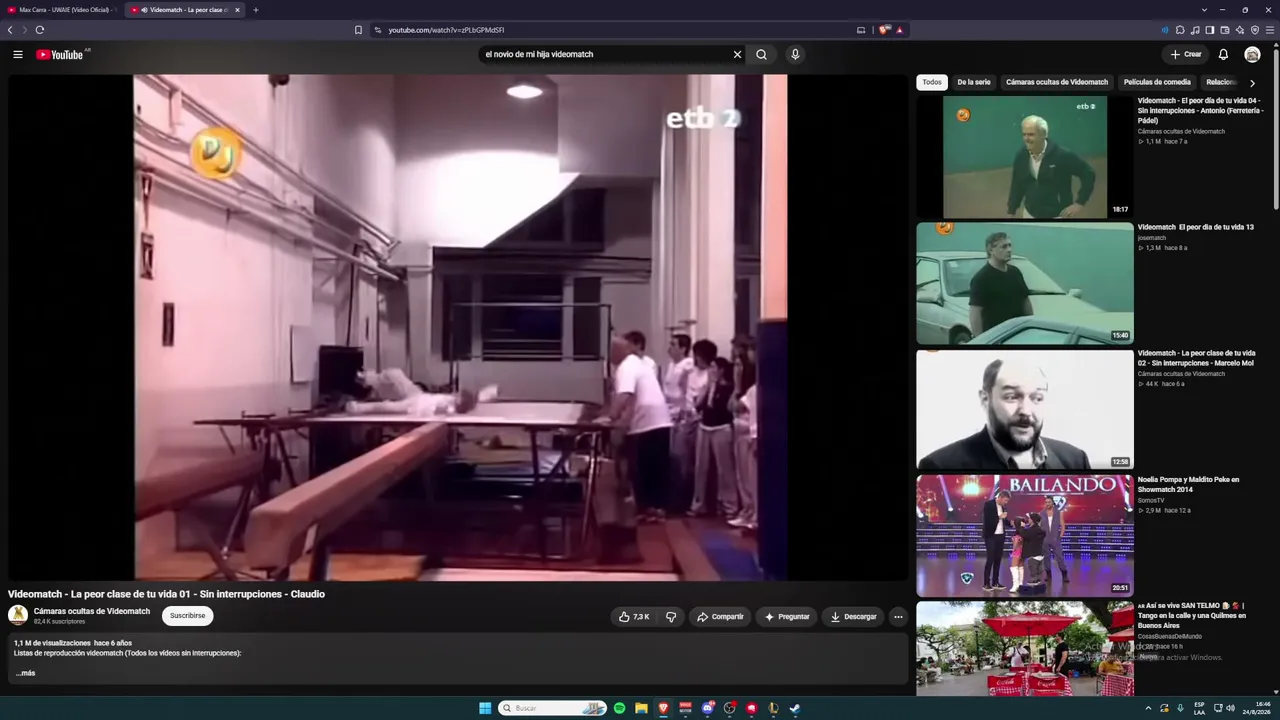Open YouTube notifications bell
Viewport: 1280px width, 720px height.
coord(1223,54)
